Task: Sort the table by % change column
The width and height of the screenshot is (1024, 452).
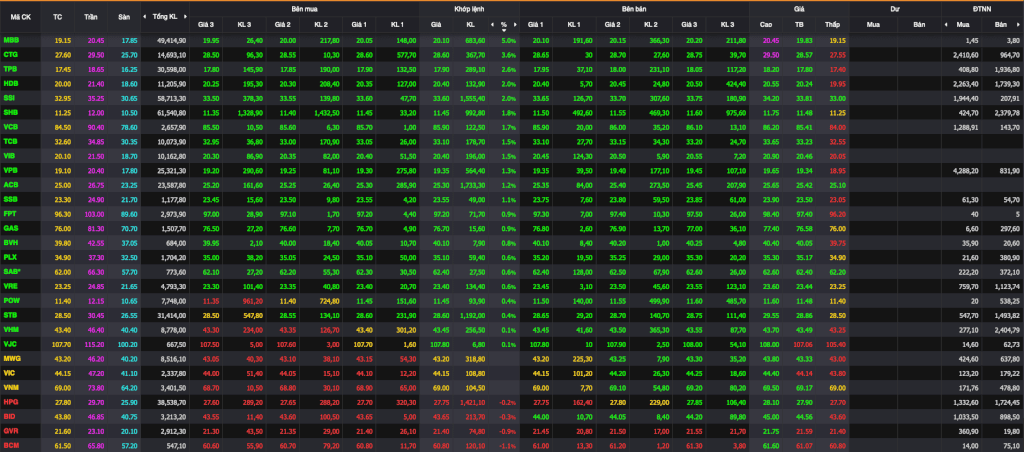Action: click(x=504, y=25)
